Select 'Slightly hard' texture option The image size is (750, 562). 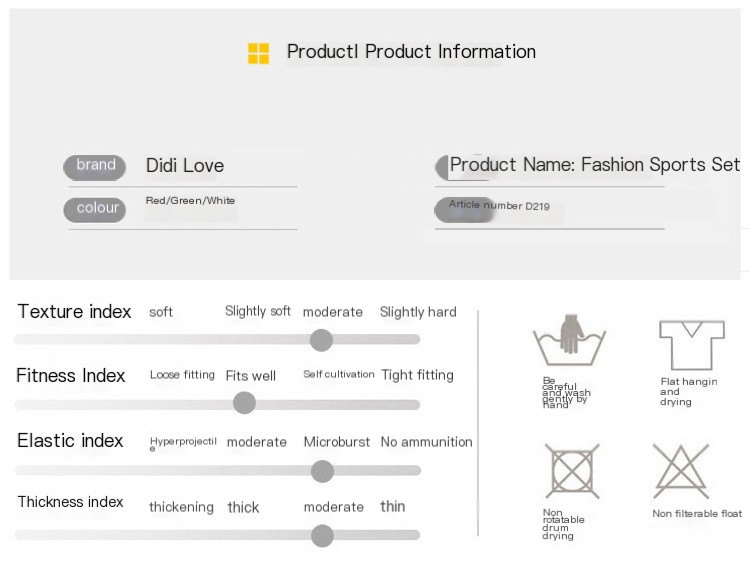click(418, 312)
